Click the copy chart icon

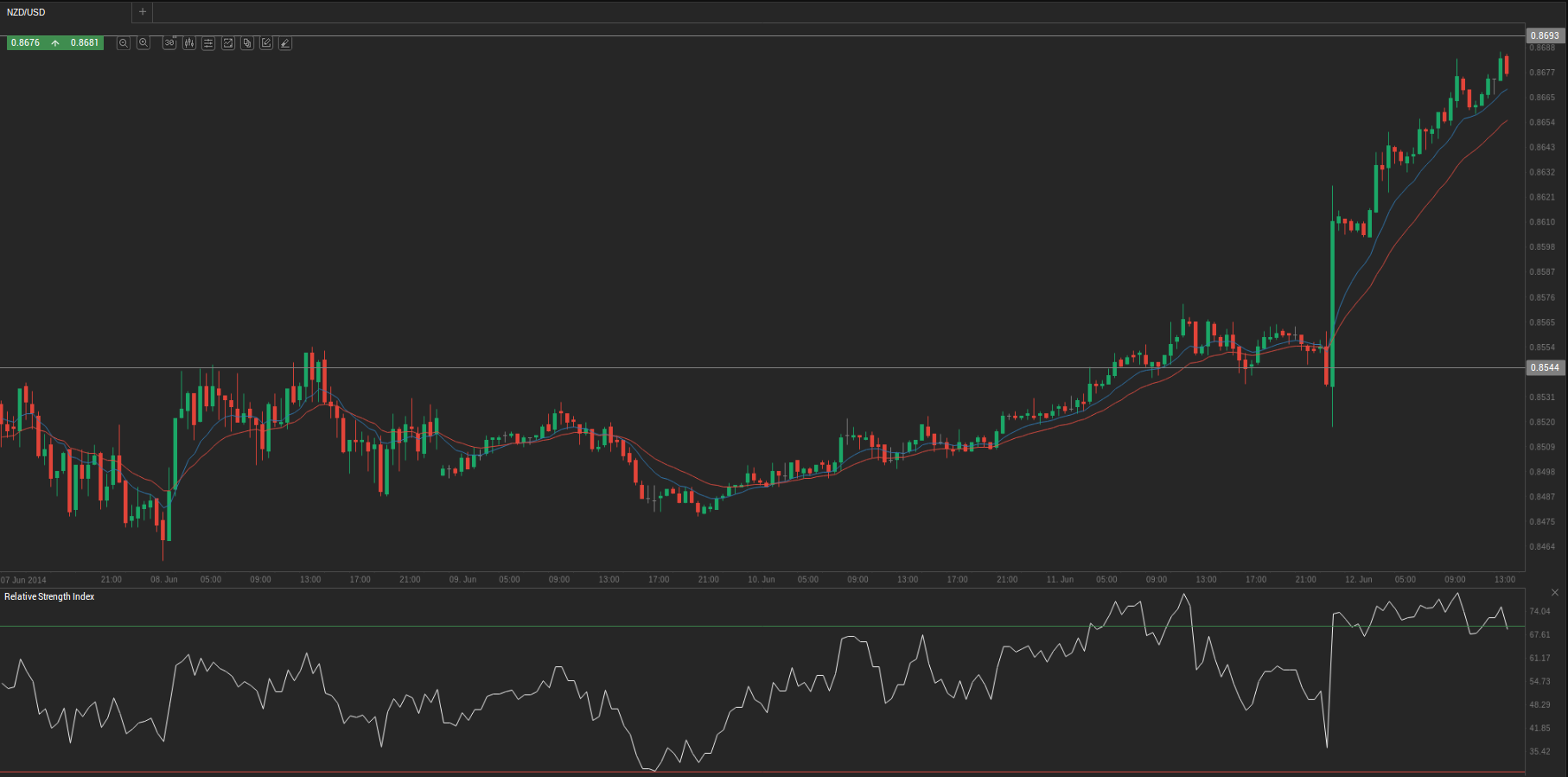tap(247, 43)
